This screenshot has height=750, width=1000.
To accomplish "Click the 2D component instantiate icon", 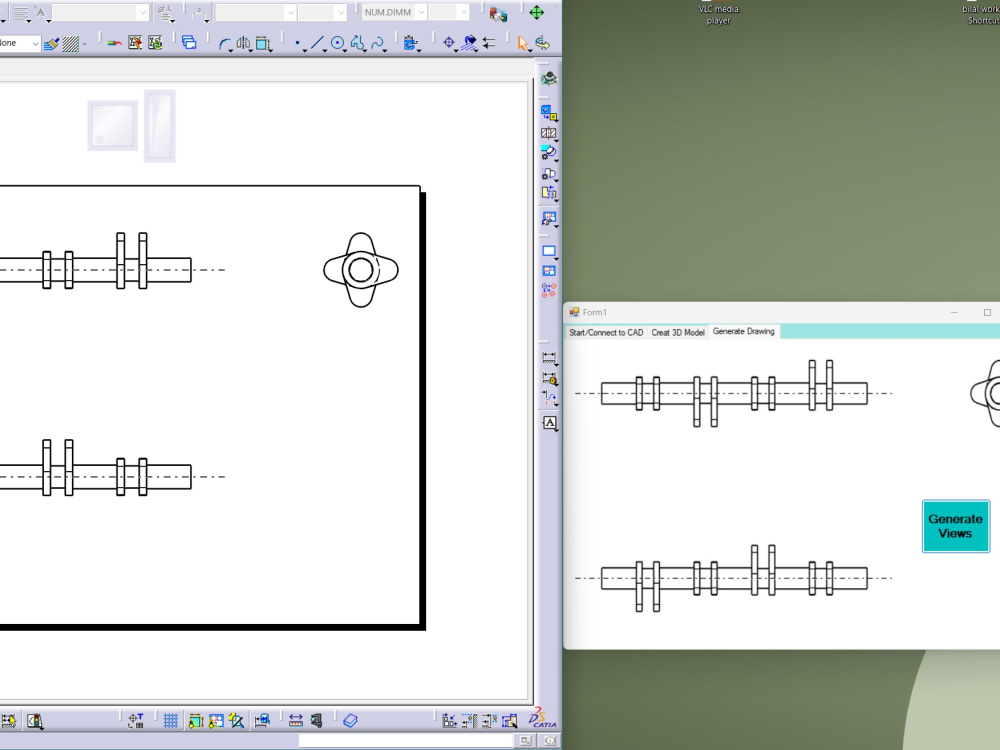I will tap(548, 290).
